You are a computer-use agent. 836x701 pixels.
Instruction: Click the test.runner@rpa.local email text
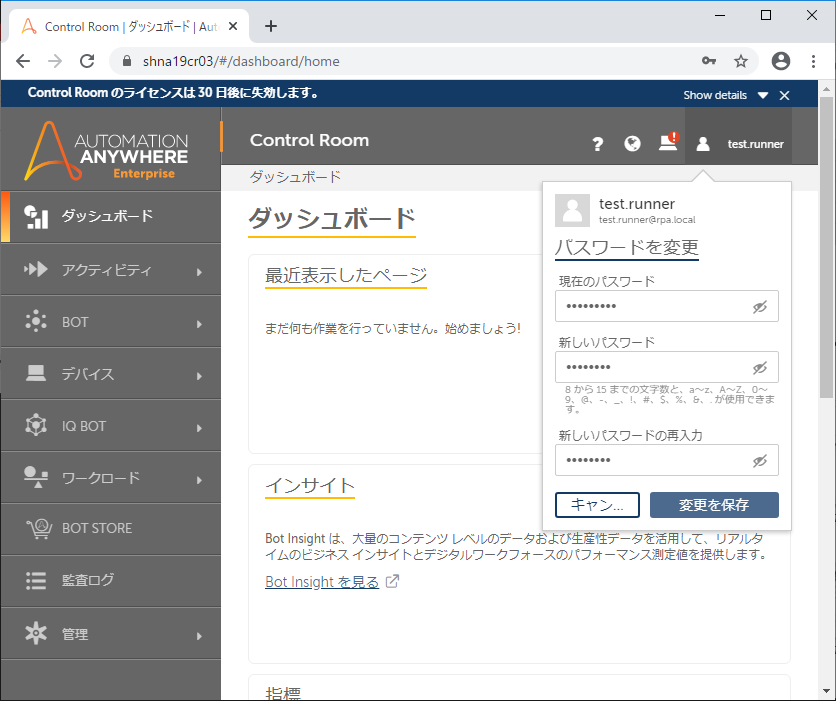tap(647, 220)
